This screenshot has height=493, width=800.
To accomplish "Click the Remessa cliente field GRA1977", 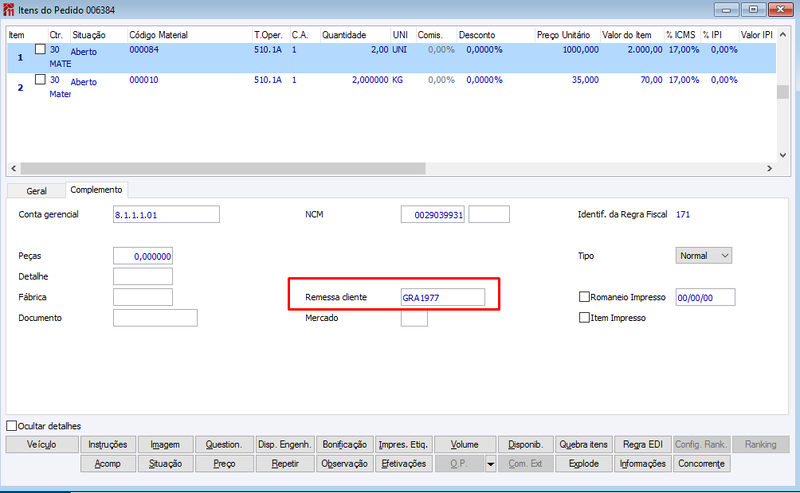I will click(x=443, y=297).
